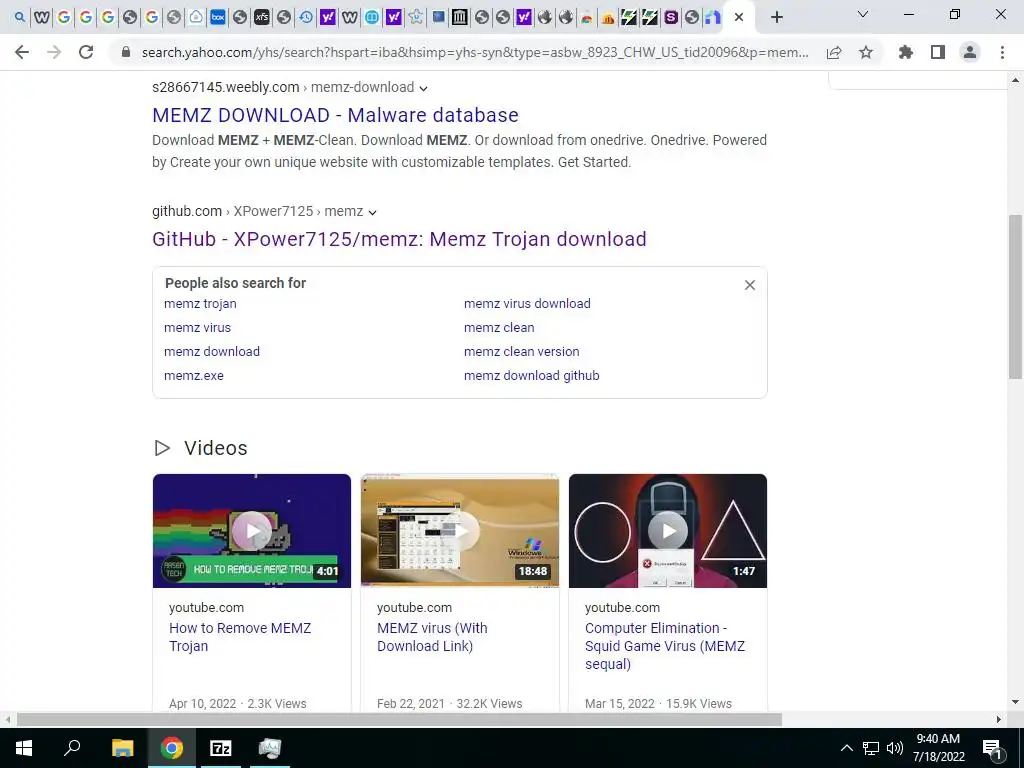This screenshot has width=1024, height=768.
Task: Open the How to Remove MEMZ Trojan title
Action: (240, 637)
